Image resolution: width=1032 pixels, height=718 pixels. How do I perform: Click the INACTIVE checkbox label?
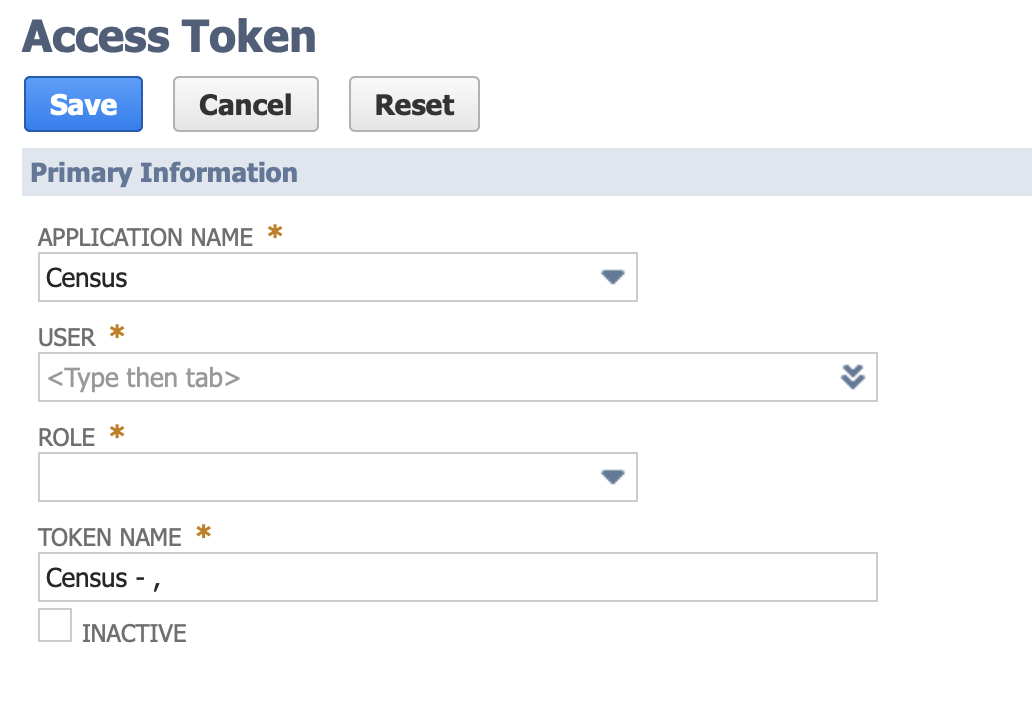pos(134,633)
